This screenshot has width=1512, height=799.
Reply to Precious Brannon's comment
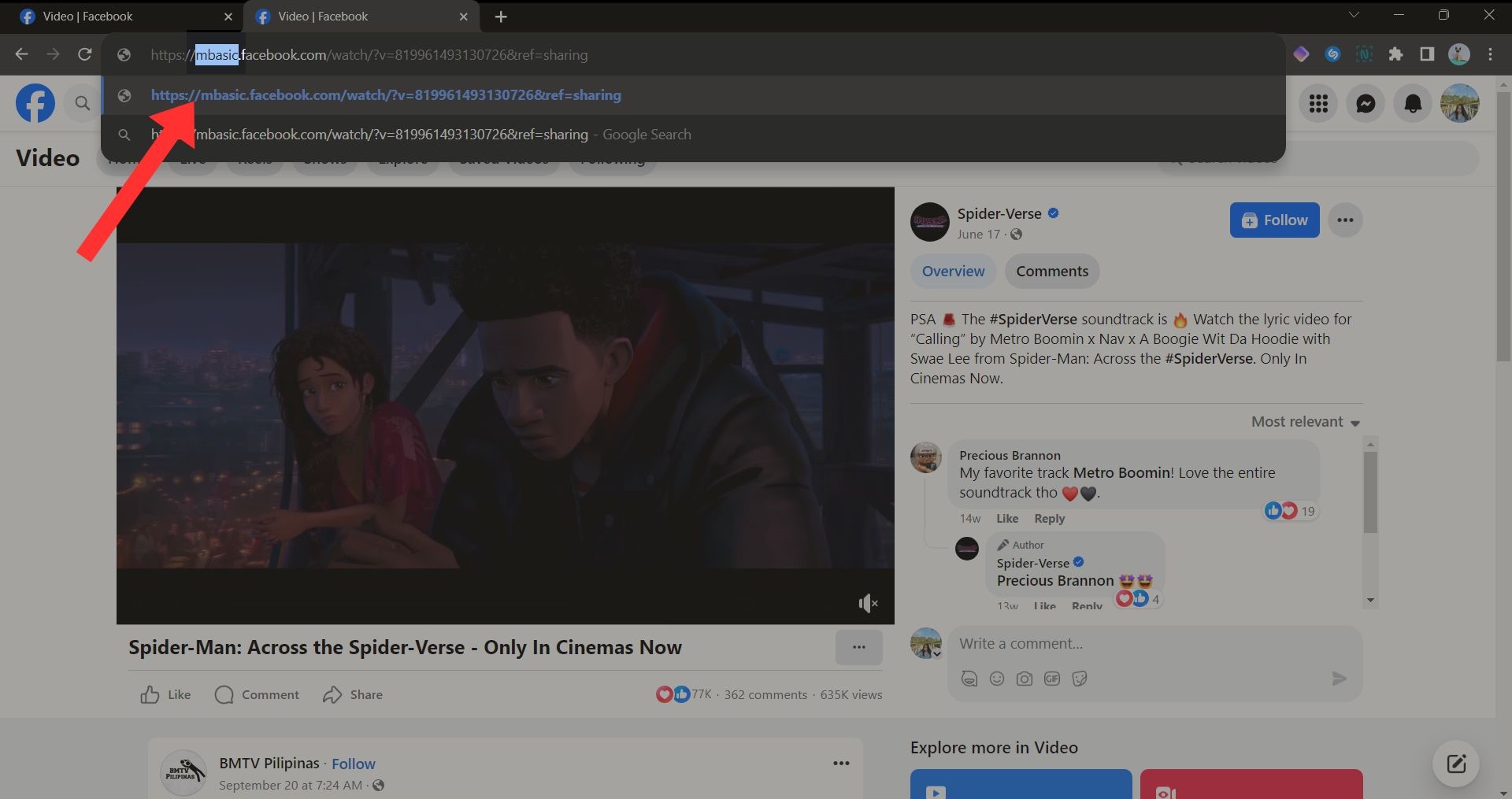1049,519
